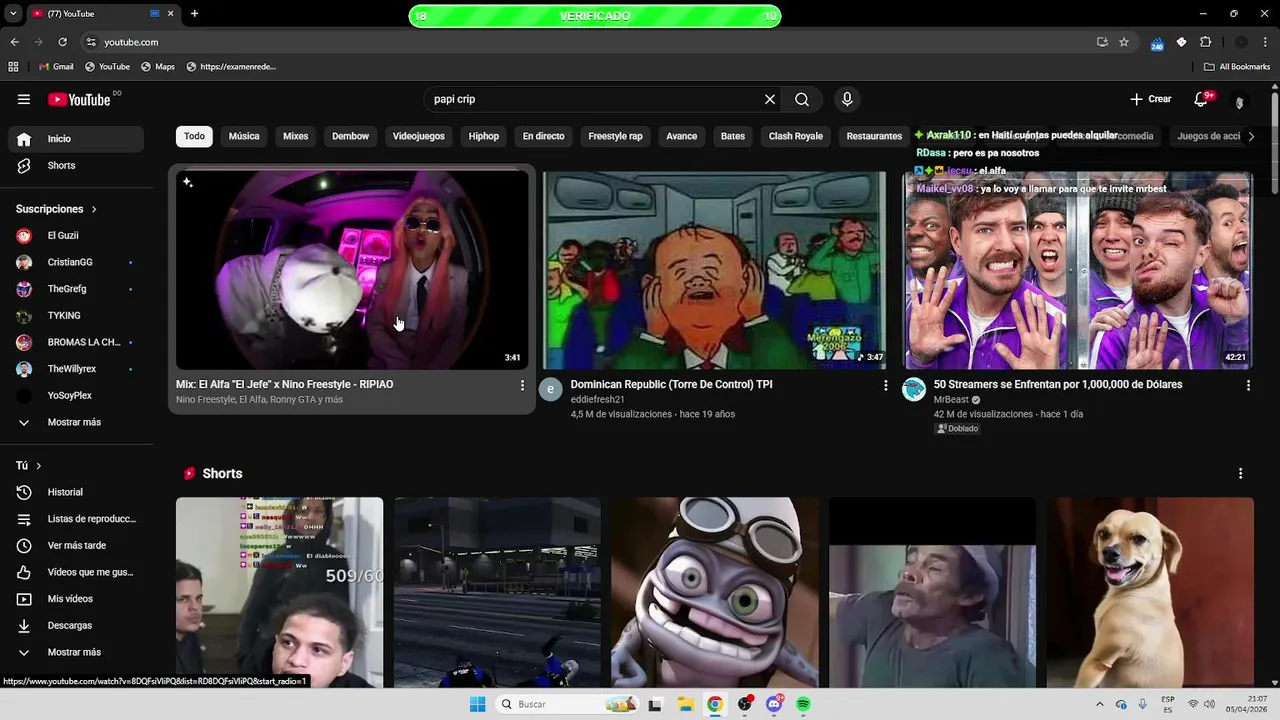1280x720 pixels.
Task: Select the Hiphop chip
Action: tap(484, 136)
